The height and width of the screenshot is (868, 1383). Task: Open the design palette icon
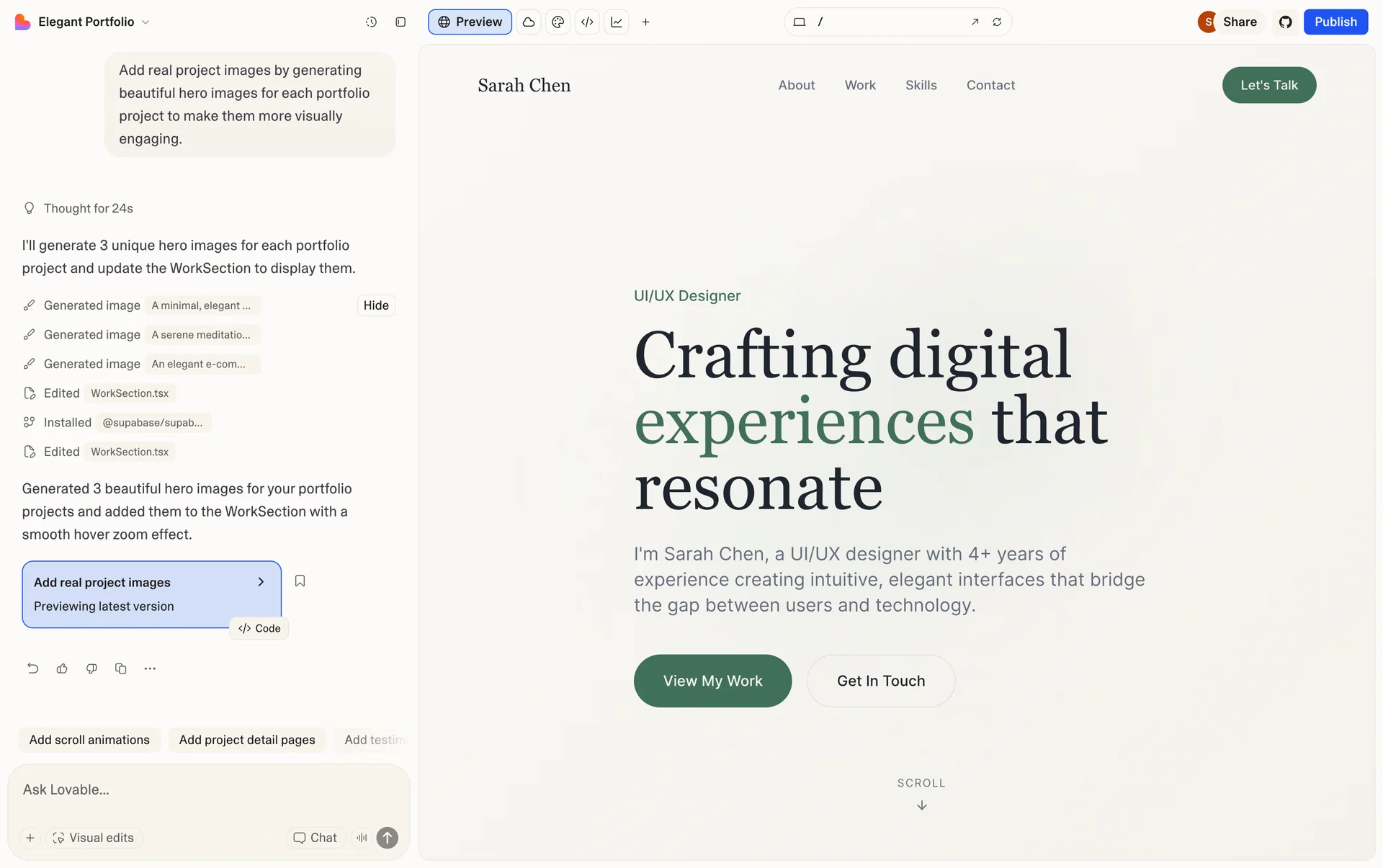(x=558, y=22)
